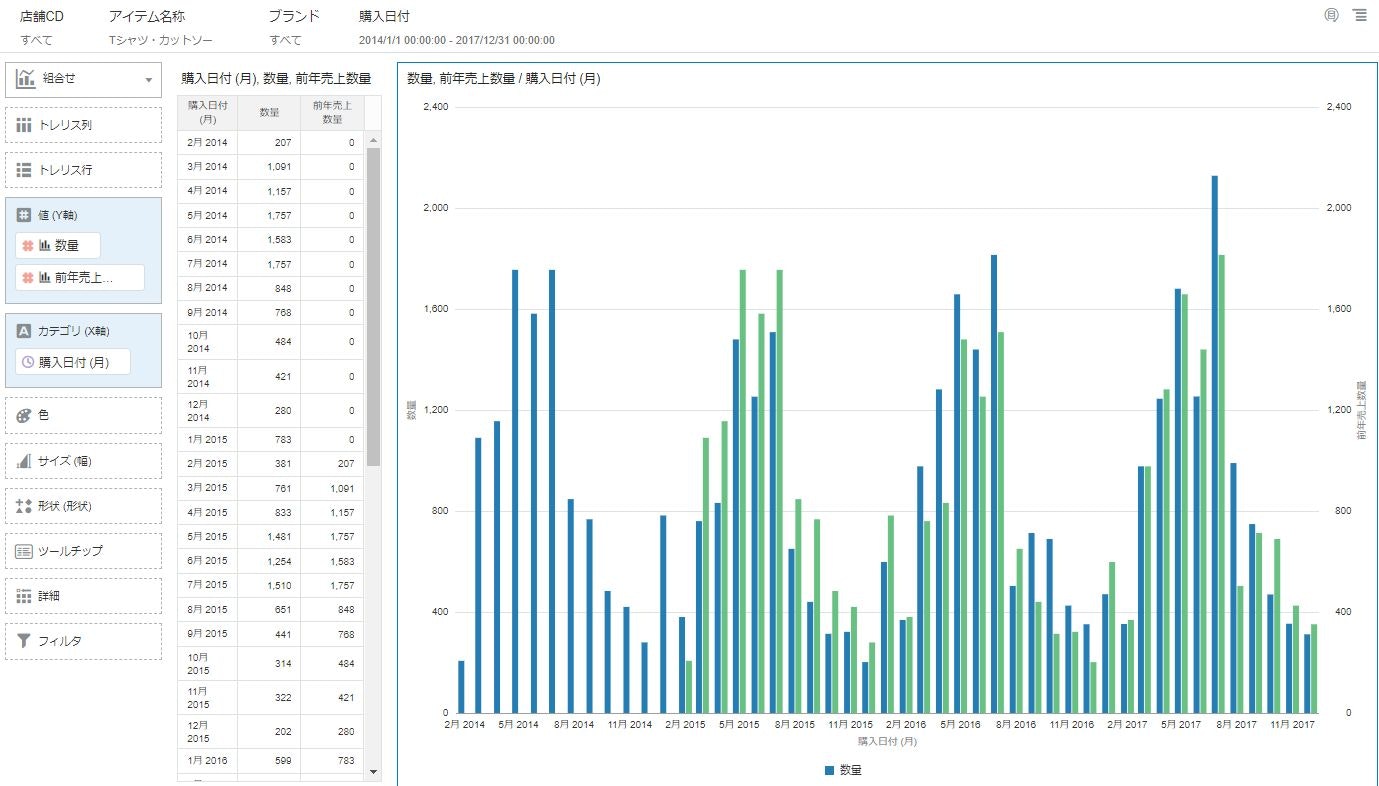Select the 11月 2014 date cell
The height and width of the screenshot is (786, 1379).
point(208,377)
